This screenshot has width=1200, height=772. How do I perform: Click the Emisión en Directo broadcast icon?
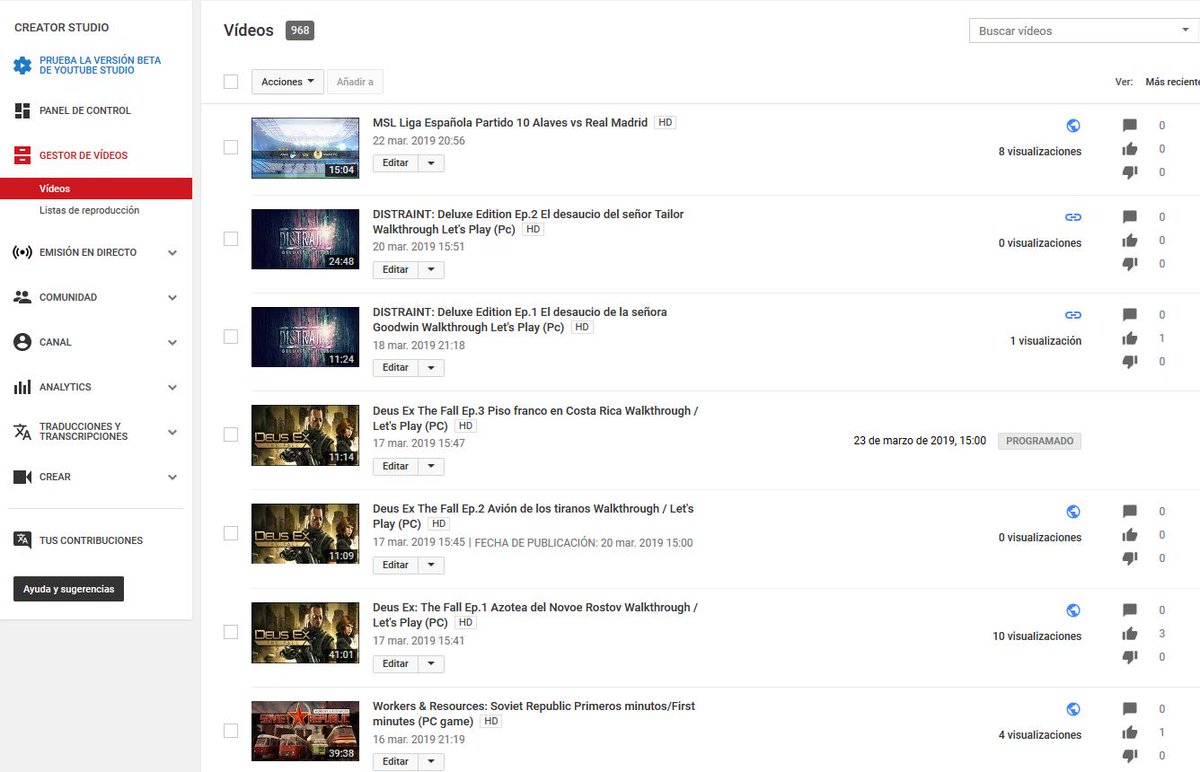[x=22, y=252]
